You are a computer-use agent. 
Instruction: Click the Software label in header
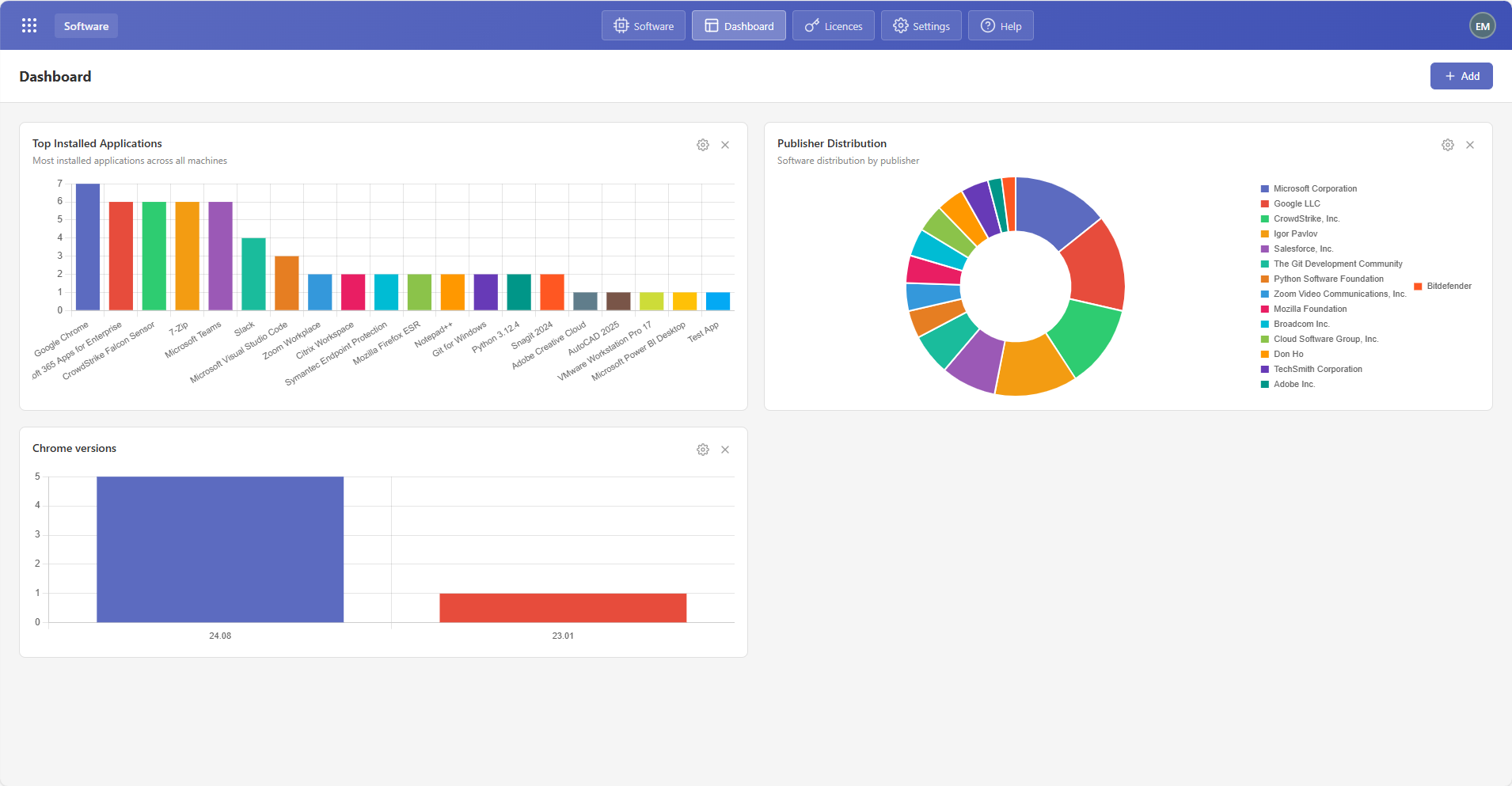pos(86,26)
